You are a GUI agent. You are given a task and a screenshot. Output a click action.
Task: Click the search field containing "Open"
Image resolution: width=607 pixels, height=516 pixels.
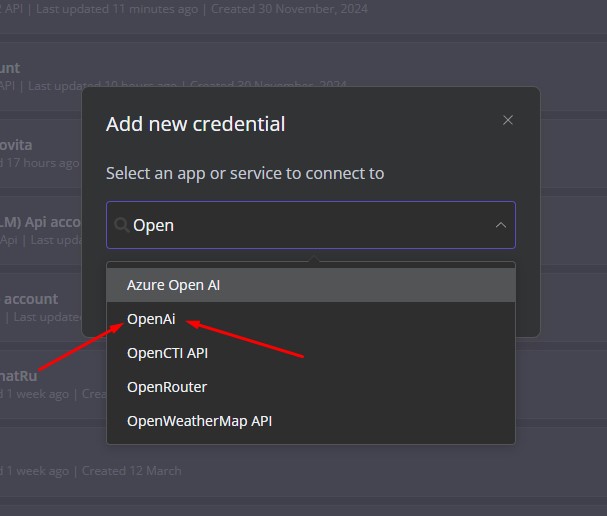310,225
